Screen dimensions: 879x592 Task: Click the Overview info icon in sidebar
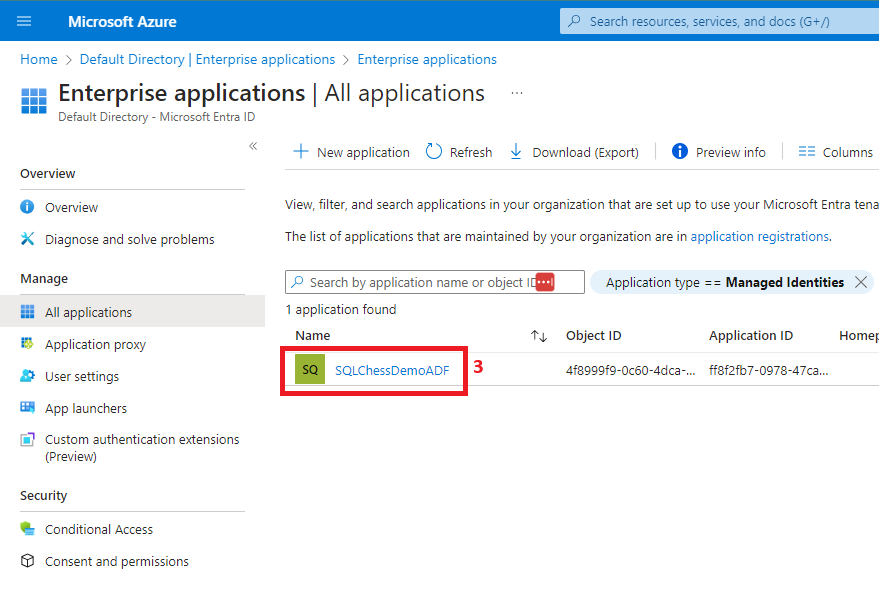(x=27, y=207)
